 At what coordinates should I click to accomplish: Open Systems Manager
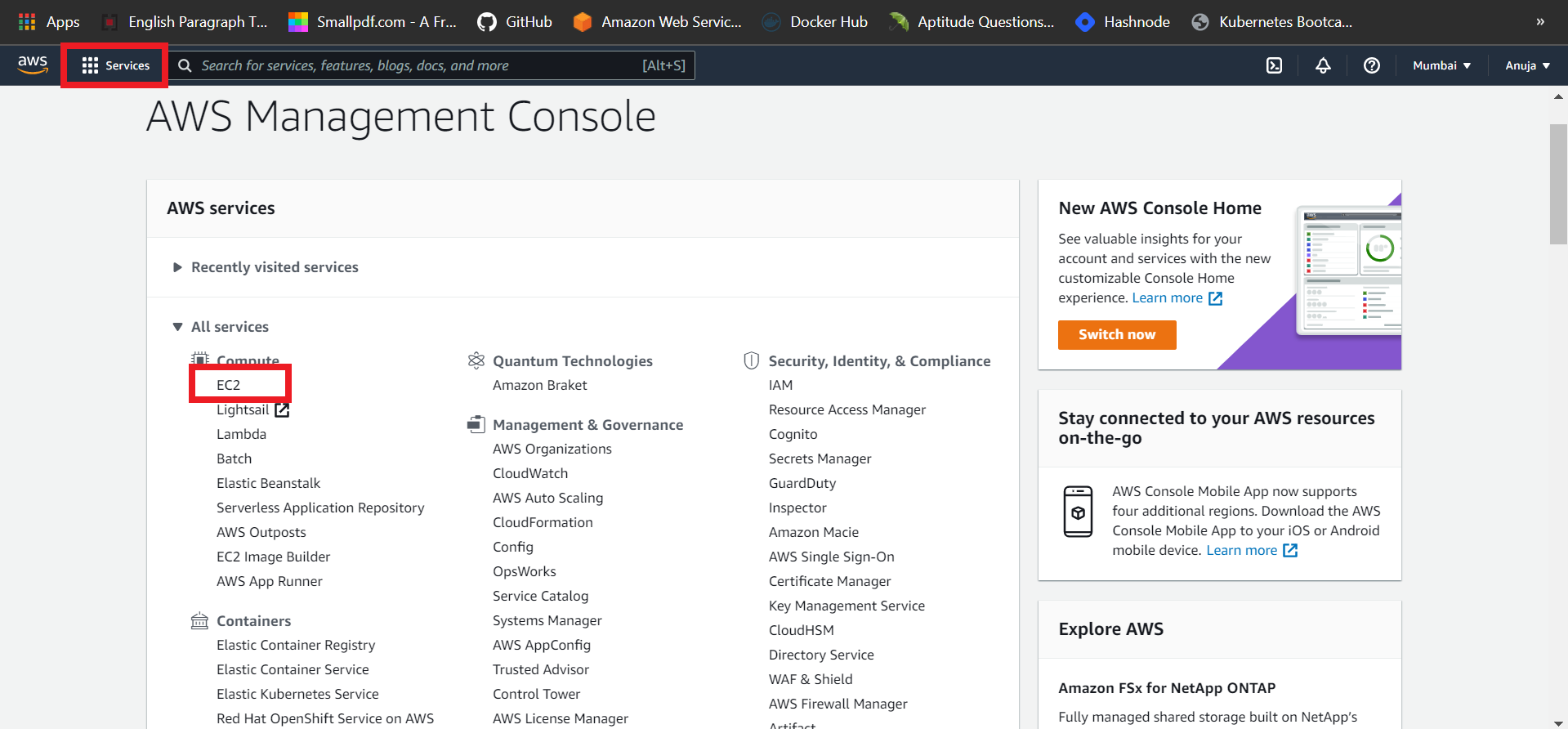(547, 620)
